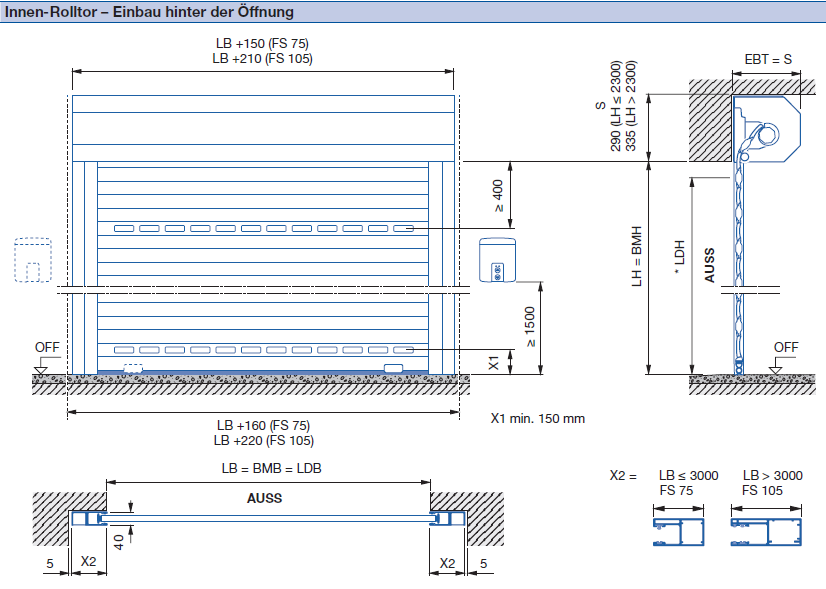Select the '290 (LH ≤ 2300)' text
The height and width of the screenshot is (589, 826).
(x=615, y=106)
